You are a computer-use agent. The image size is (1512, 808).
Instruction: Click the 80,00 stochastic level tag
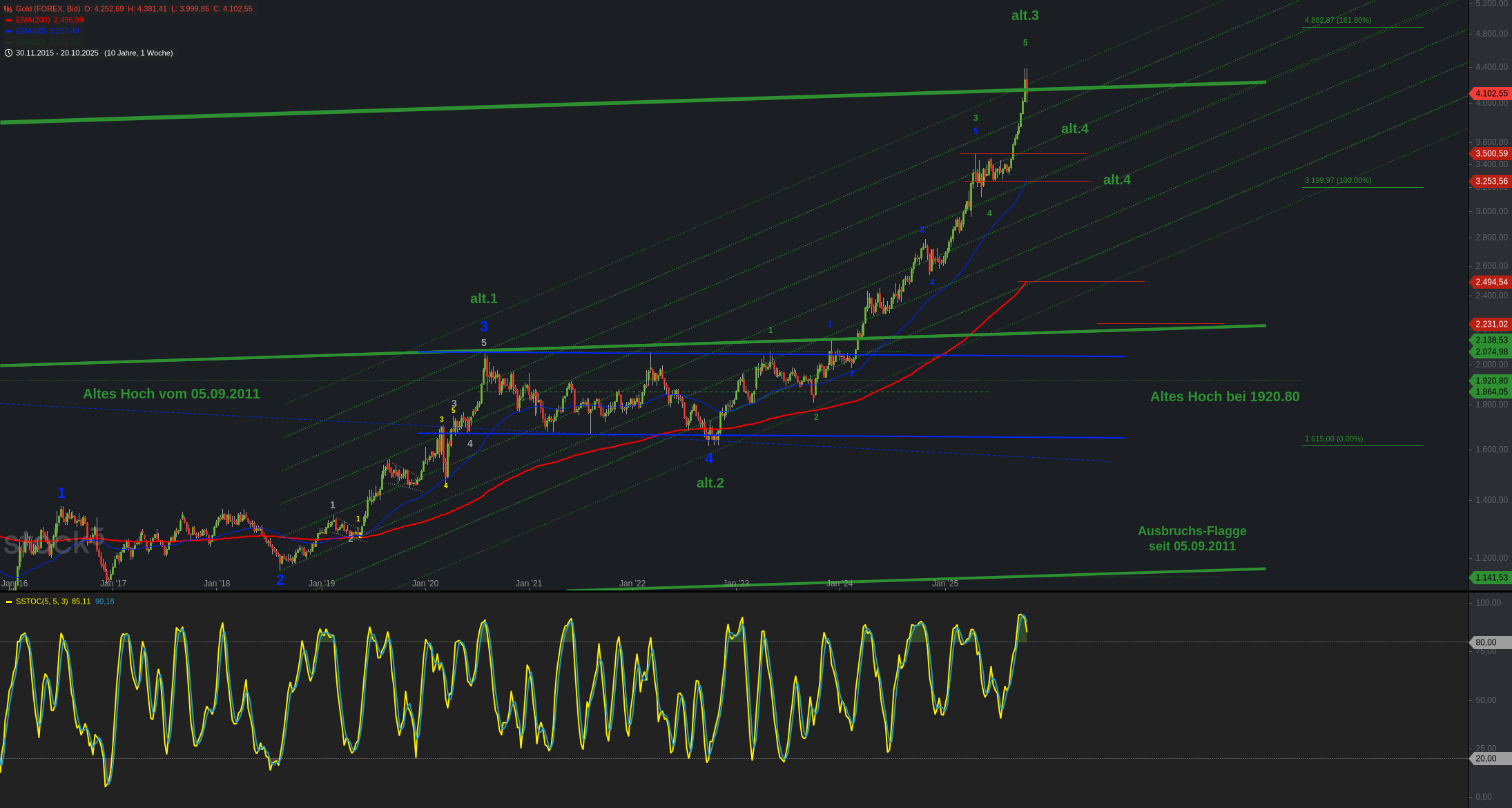[x=1485, y=642]
